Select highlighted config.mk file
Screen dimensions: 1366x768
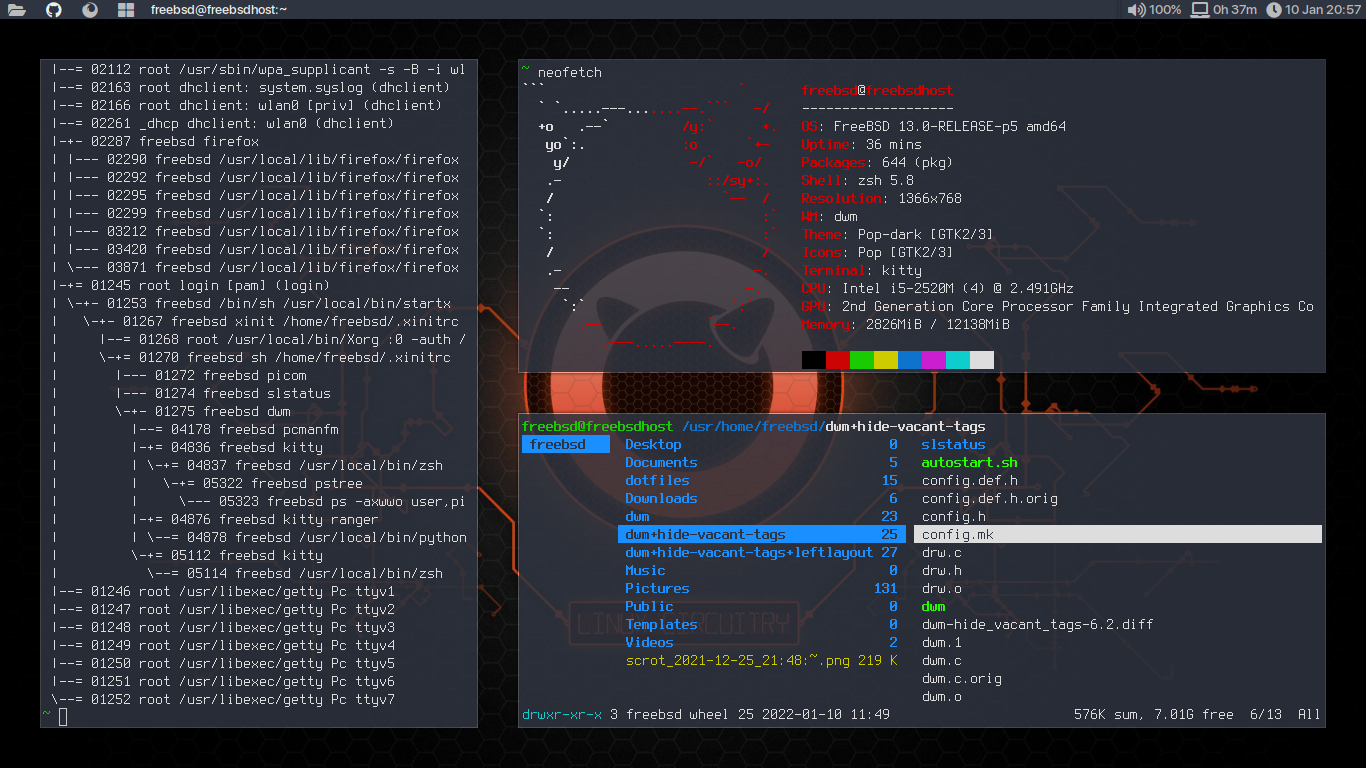click(1120, 535)
